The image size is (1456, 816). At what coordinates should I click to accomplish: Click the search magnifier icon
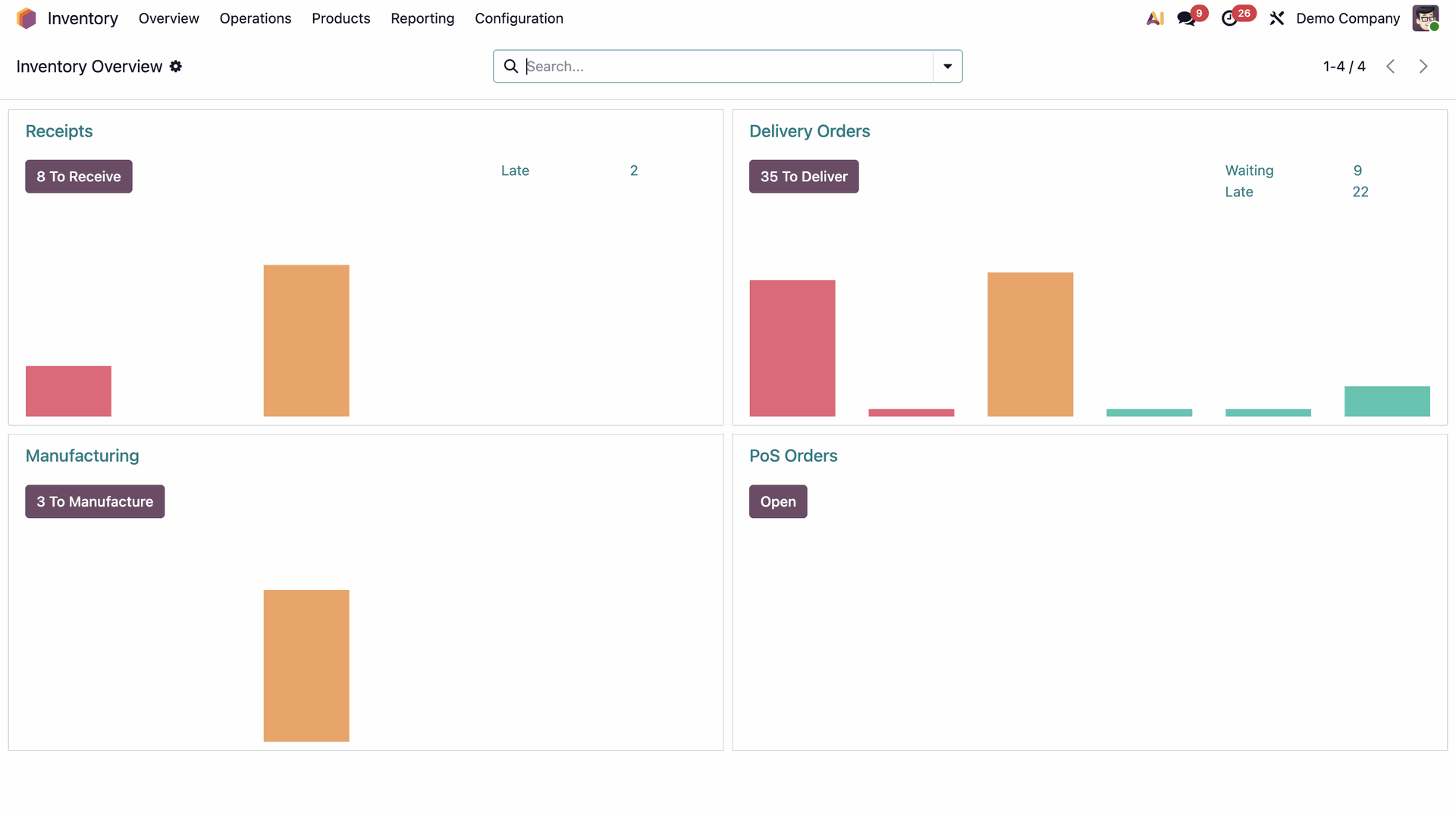pyautogui.click(x=511, y=67)
